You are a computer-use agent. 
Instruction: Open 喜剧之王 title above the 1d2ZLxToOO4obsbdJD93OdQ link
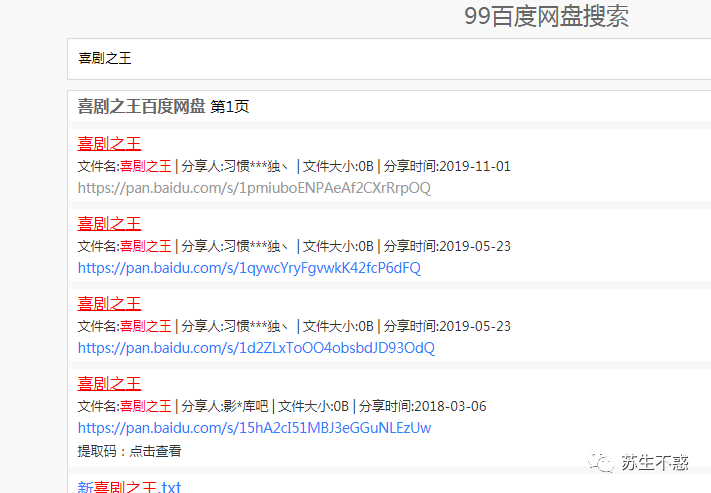[109, 303]
